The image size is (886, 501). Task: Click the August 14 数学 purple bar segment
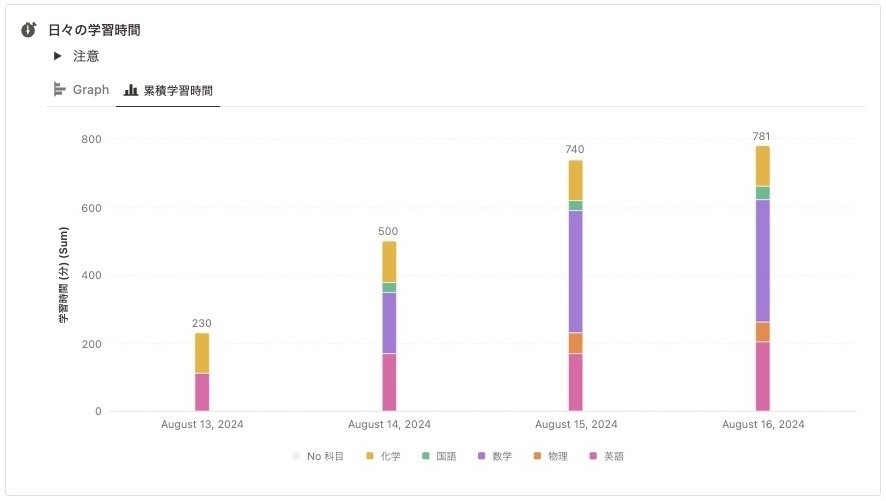click(389, 322)
